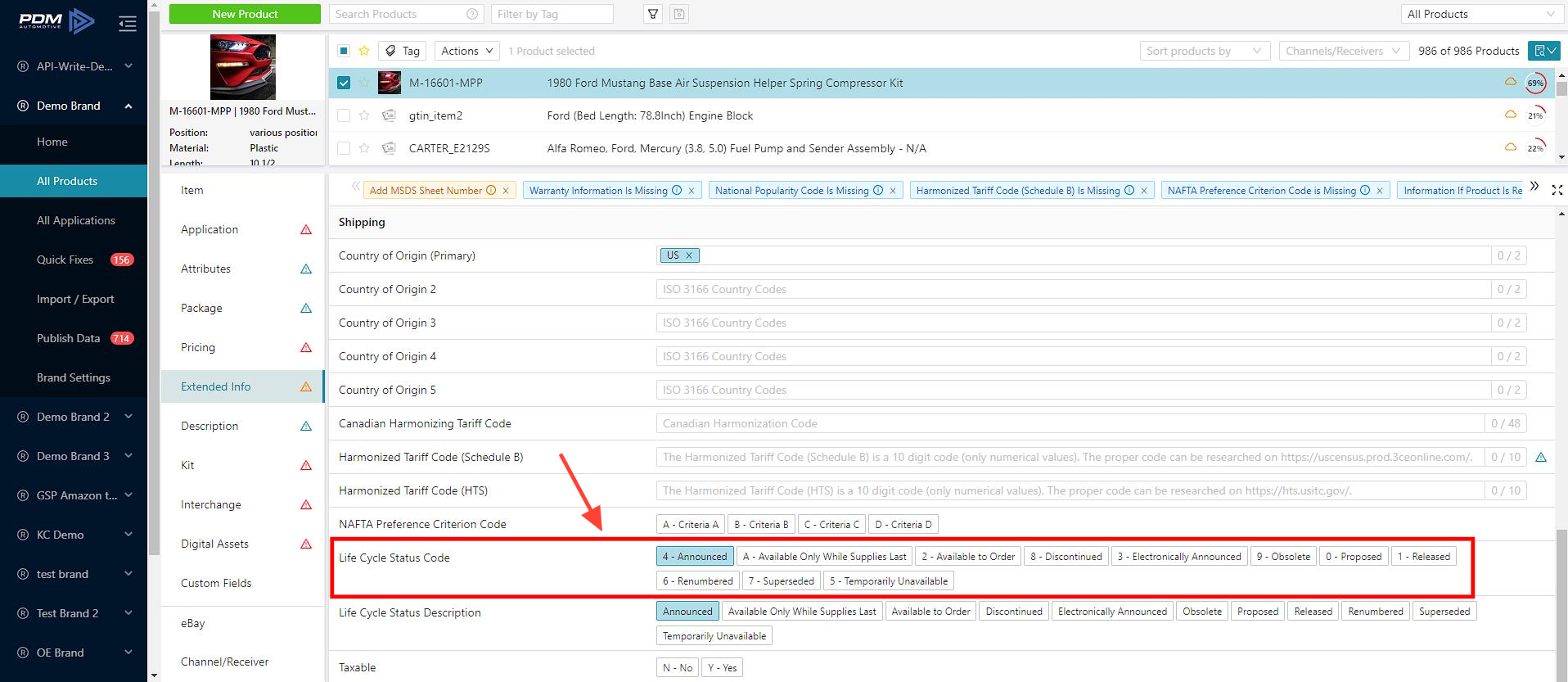Open the Digital Assets tab

coord(242,544)
